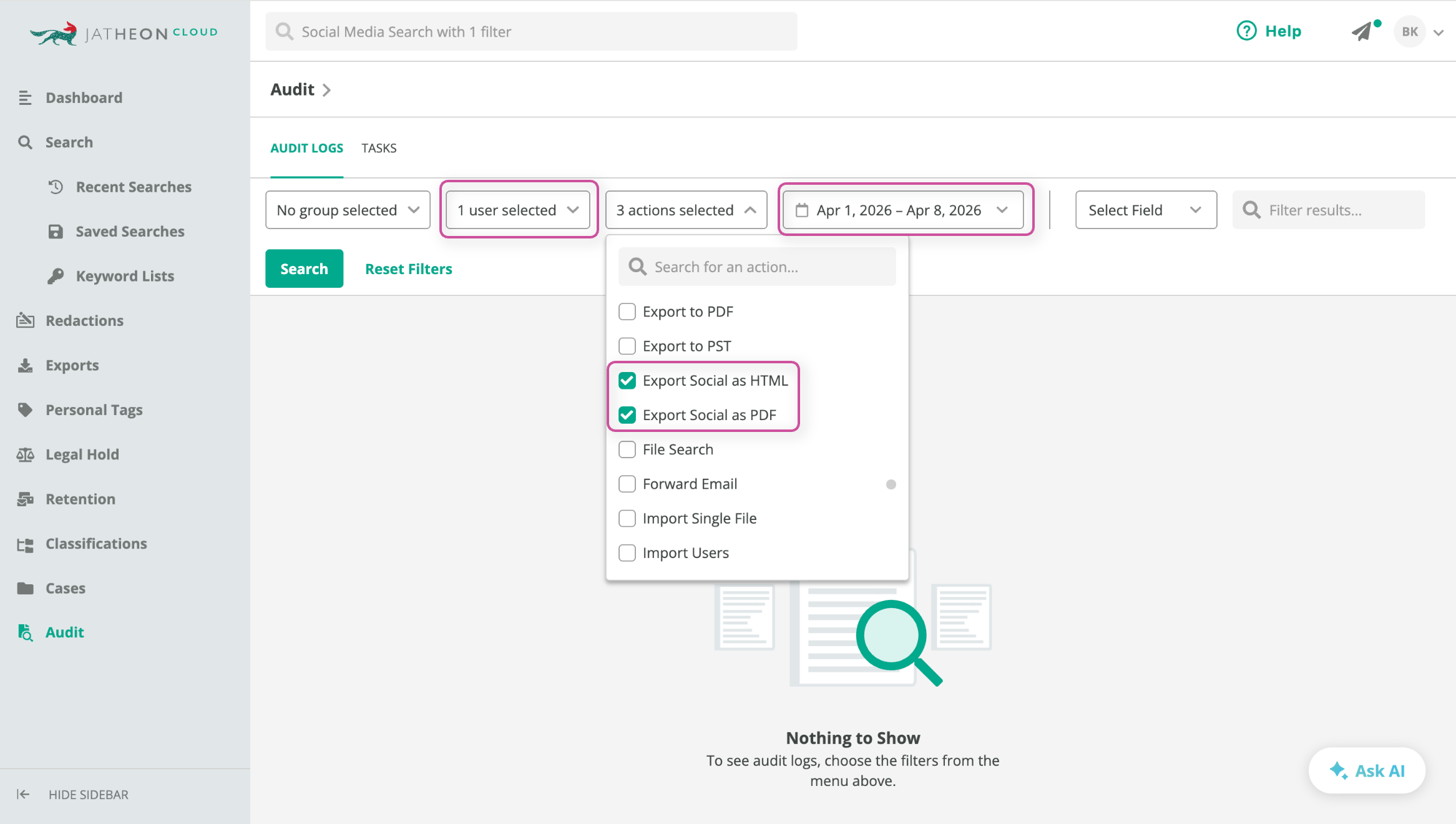Click the Classifications sidebar icon
This screenshot has width=1456, height=824.
(25, 544)
